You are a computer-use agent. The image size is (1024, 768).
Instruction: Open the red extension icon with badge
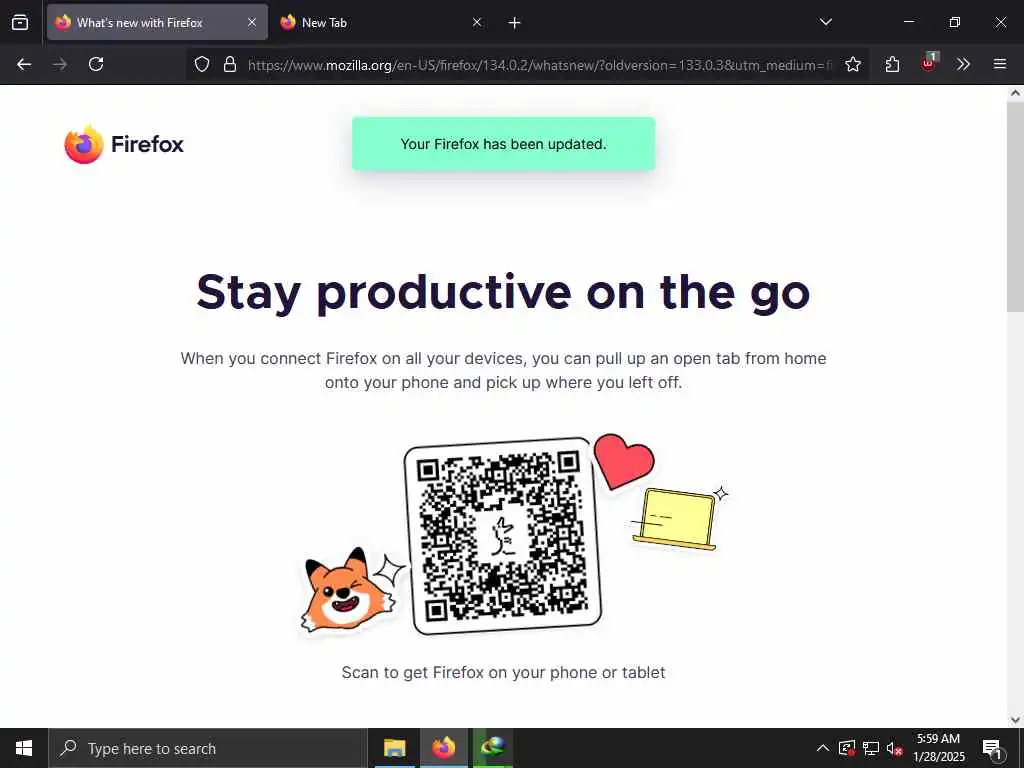pyautogui.click(x=928, y=63)
